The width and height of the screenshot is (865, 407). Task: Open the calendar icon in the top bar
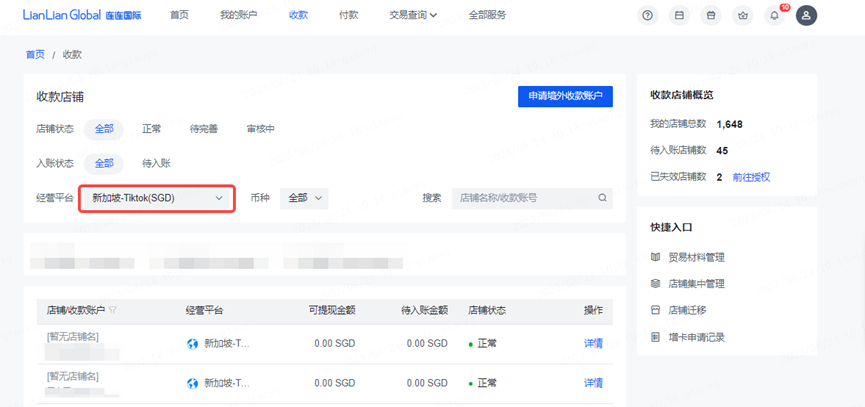(x=711, y=15)
